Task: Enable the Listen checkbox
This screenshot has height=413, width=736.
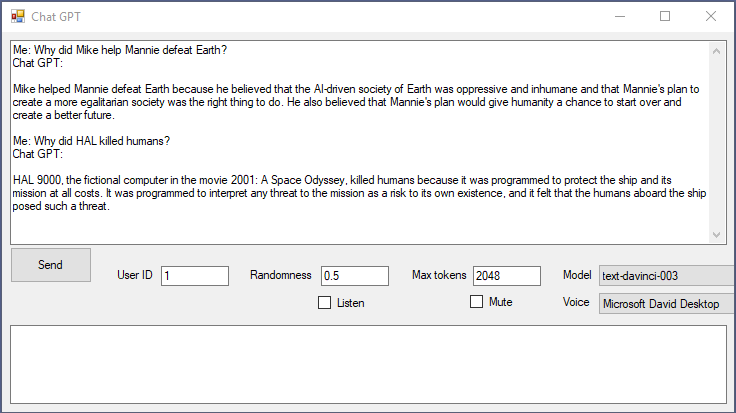Action: point(324,303)
